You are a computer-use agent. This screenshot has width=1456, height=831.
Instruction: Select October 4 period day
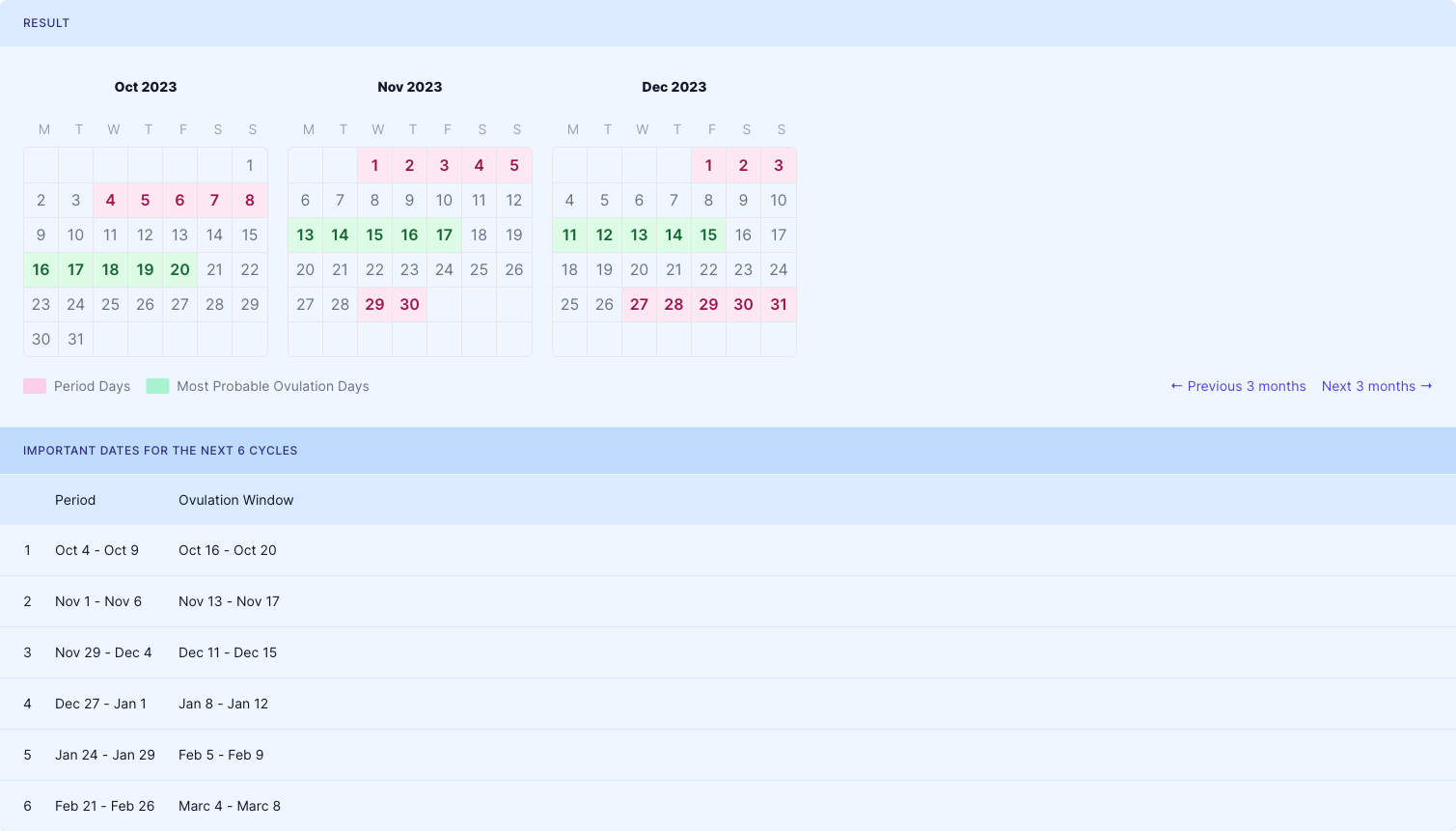click(110, 201)
